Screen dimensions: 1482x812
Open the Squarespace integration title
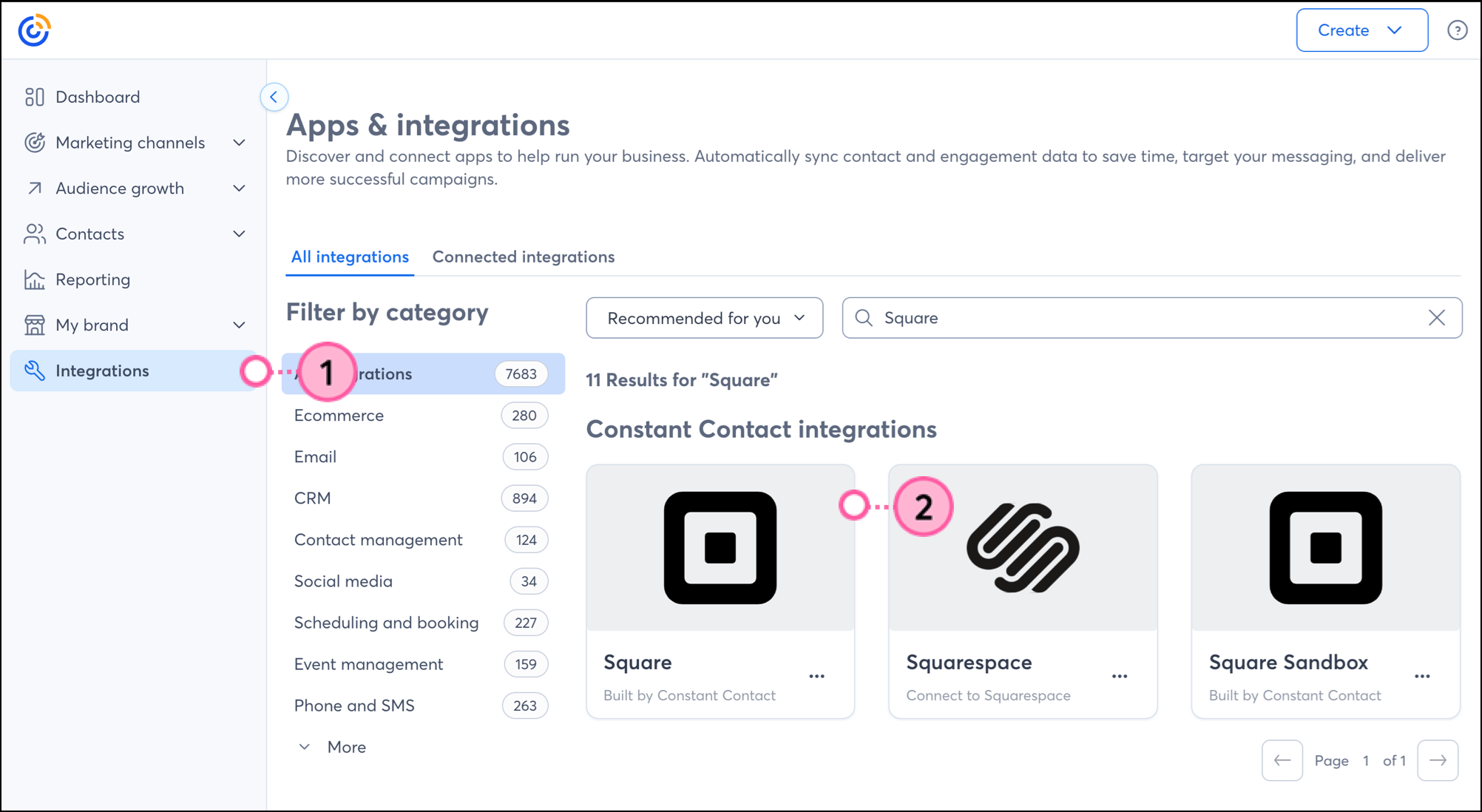969,663
